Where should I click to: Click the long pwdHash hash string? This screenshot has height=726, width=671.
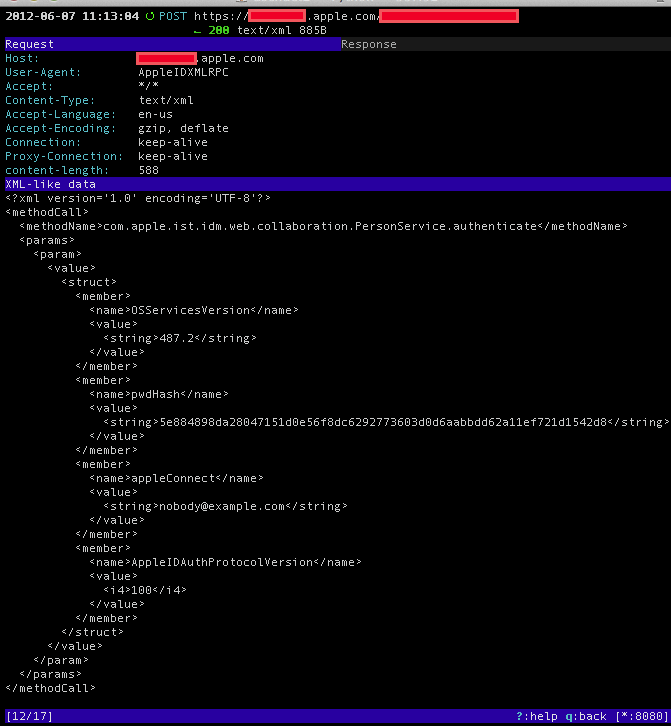383,422
